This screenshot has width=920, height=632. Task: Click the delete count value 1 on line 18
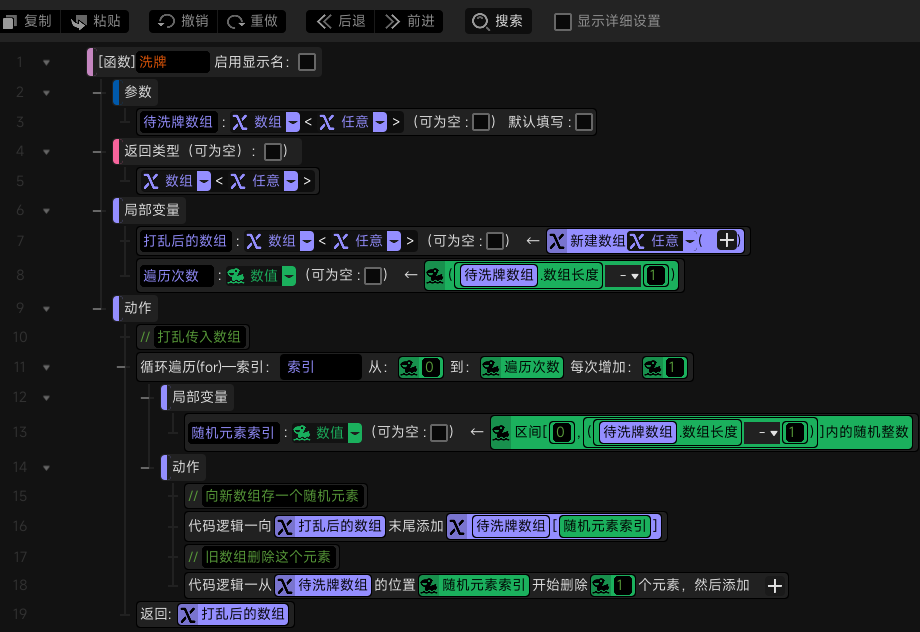pos(621,586)
